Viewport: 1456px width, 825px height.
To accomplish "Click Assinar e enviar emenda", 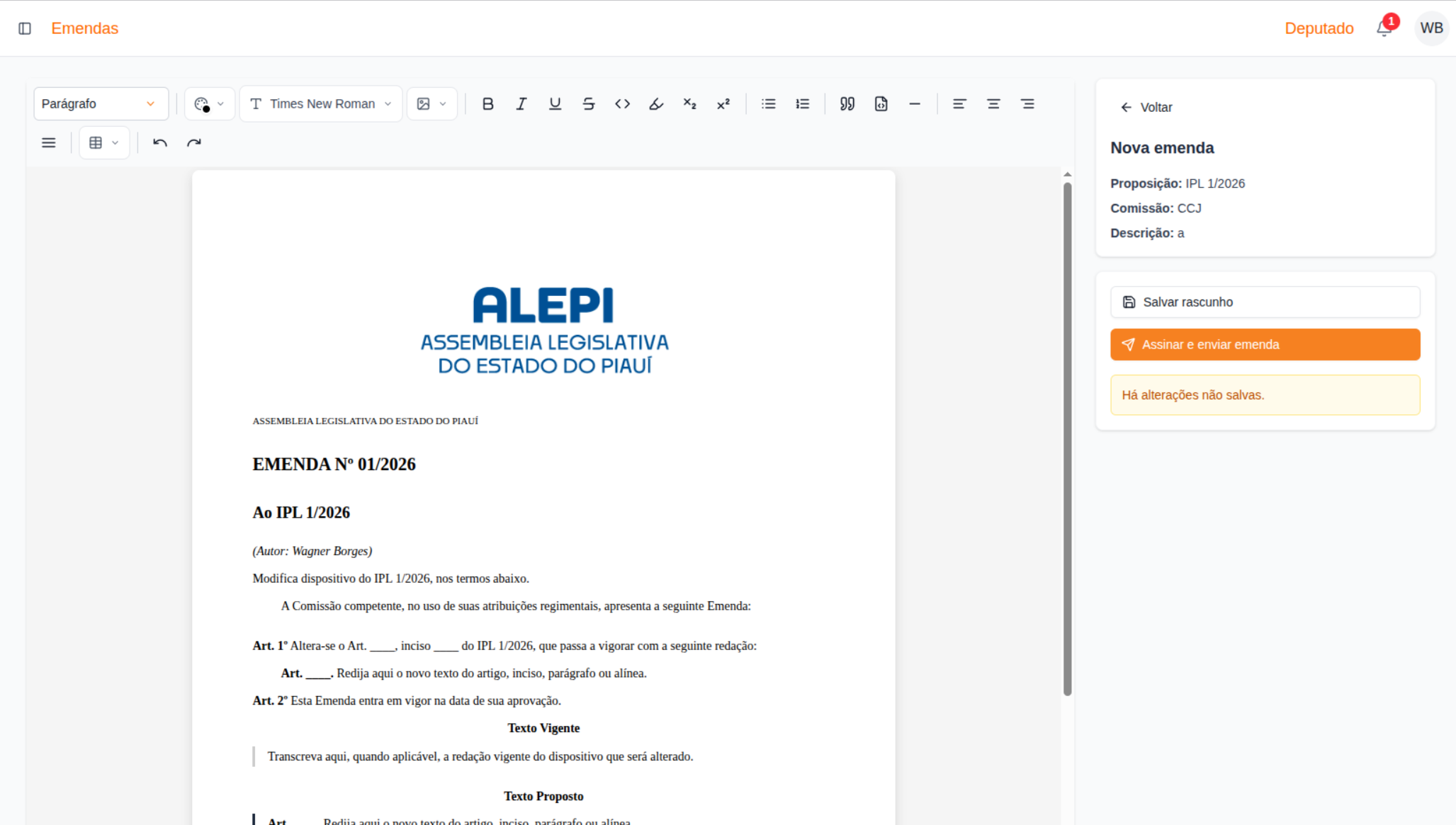I will (x=1265, y=345).
